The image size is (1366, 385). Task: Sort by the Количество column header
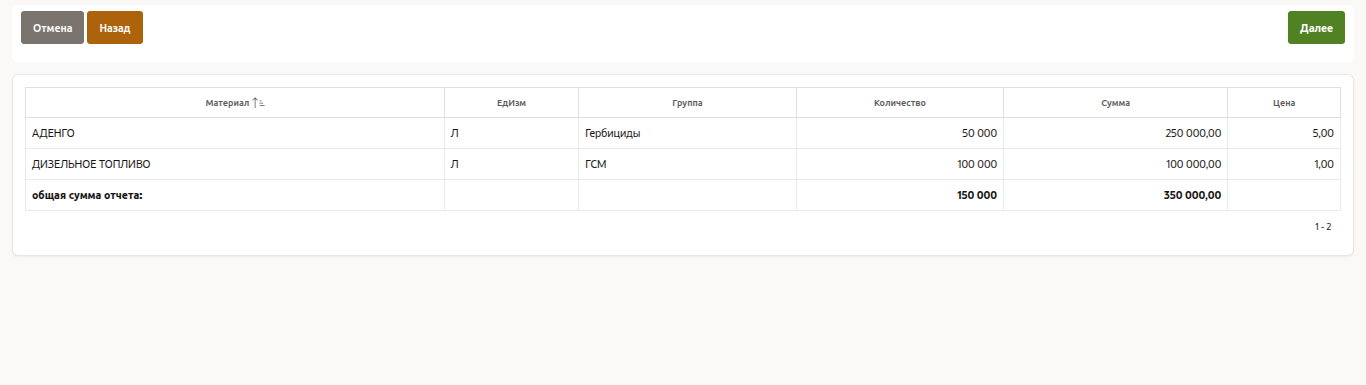900,103
